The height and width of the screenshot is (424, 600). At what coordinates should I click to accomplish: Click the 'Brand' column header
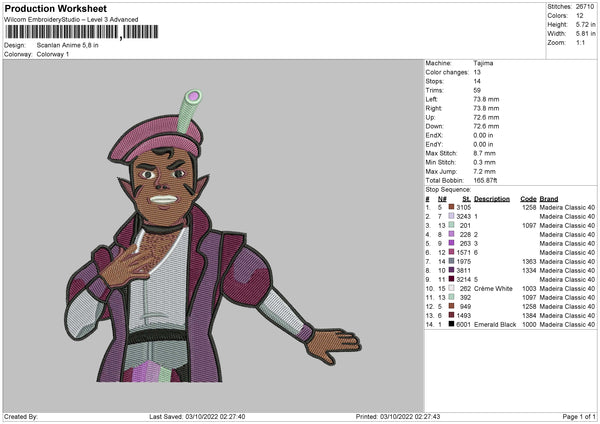(549, 199)
